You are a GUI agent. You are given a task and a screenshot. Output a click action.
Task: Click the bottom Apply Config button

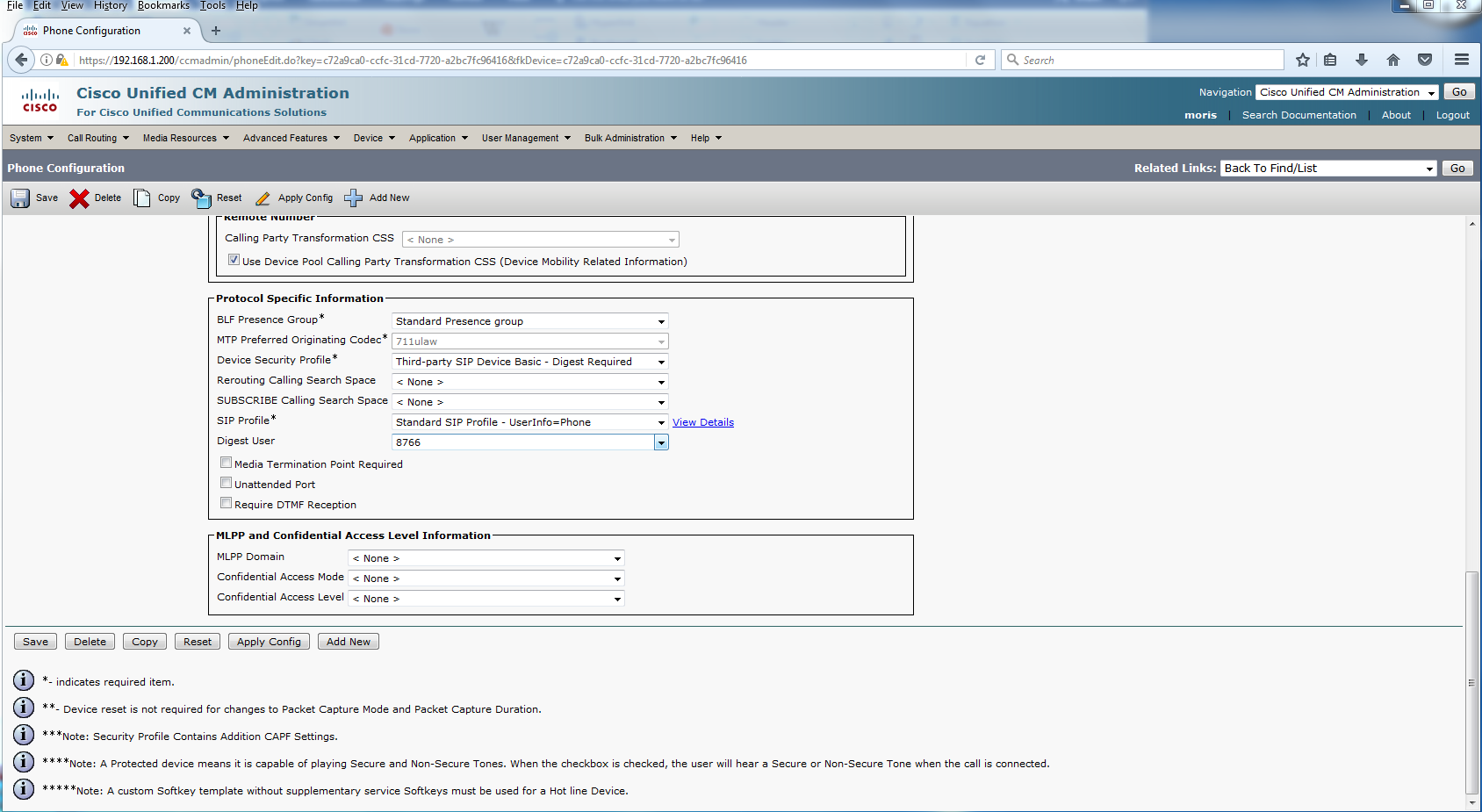pos(269,642)
